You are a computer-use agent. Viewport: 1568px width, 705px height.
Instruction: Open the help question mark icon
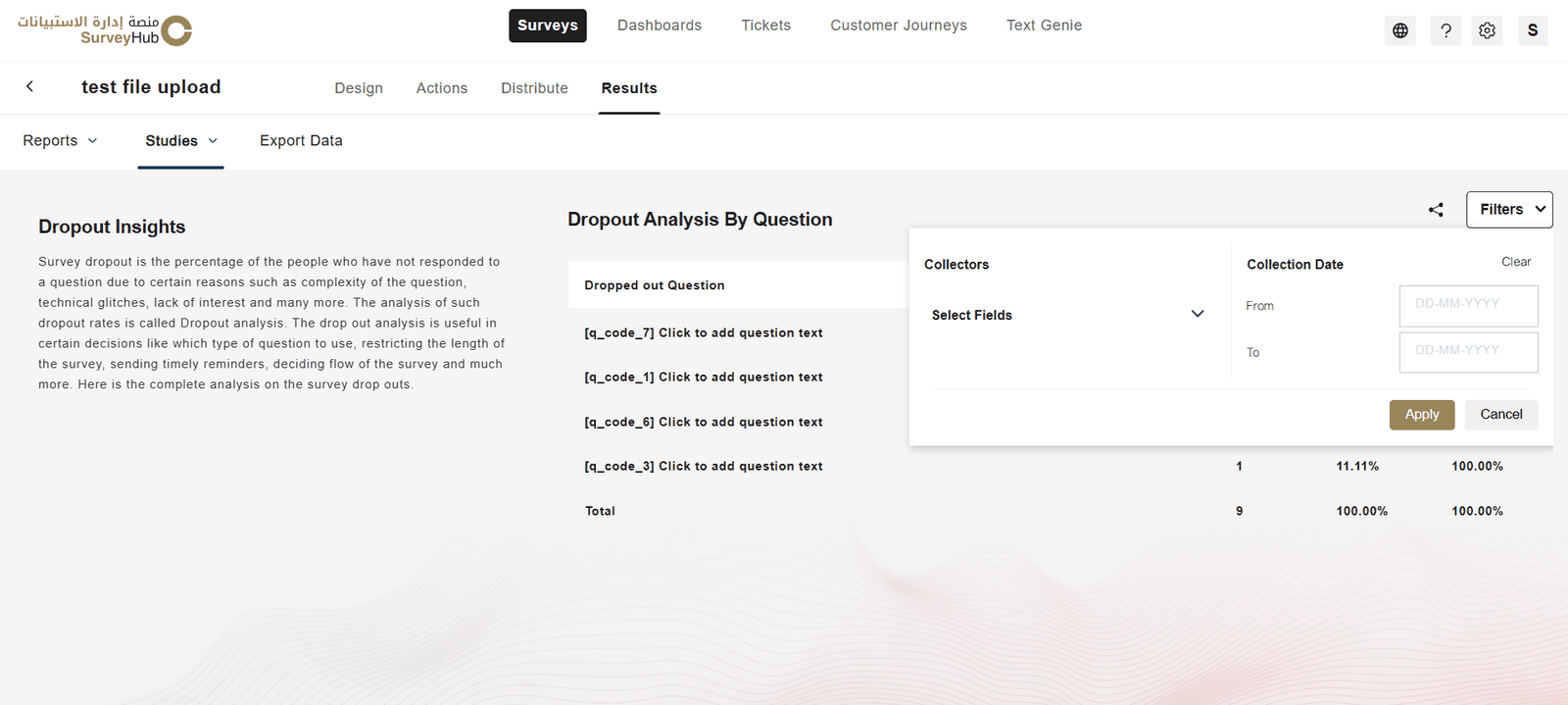[x=1445, y=30]
